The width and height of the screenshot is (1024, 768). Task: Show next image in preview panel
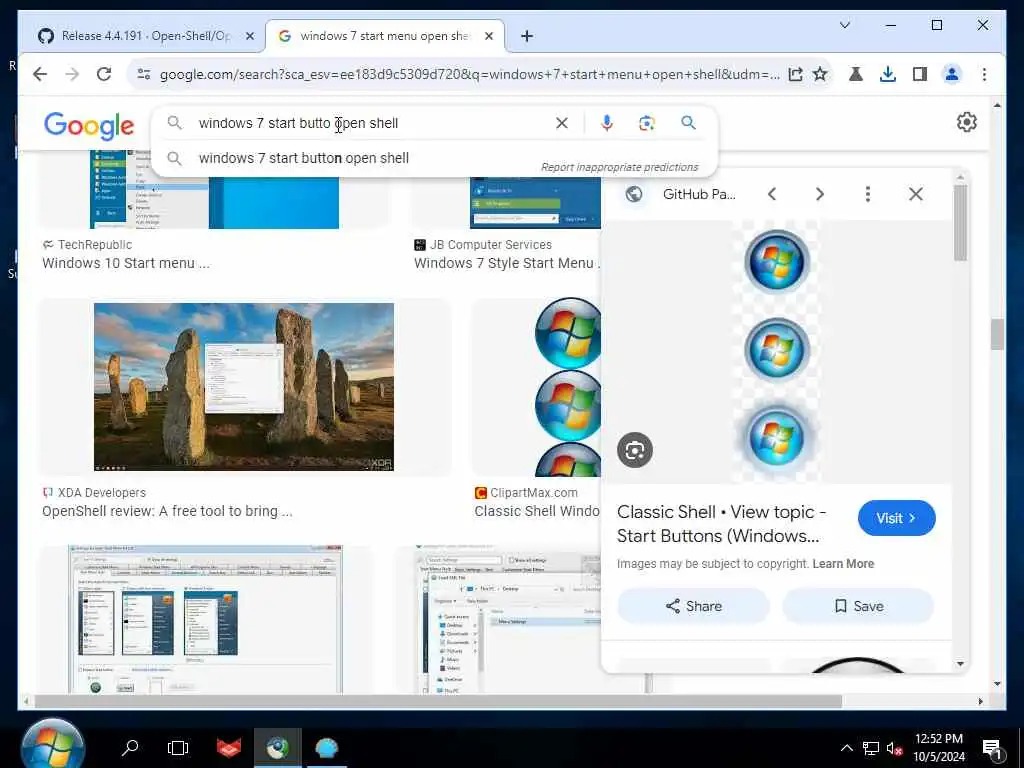tap(820, 194)
